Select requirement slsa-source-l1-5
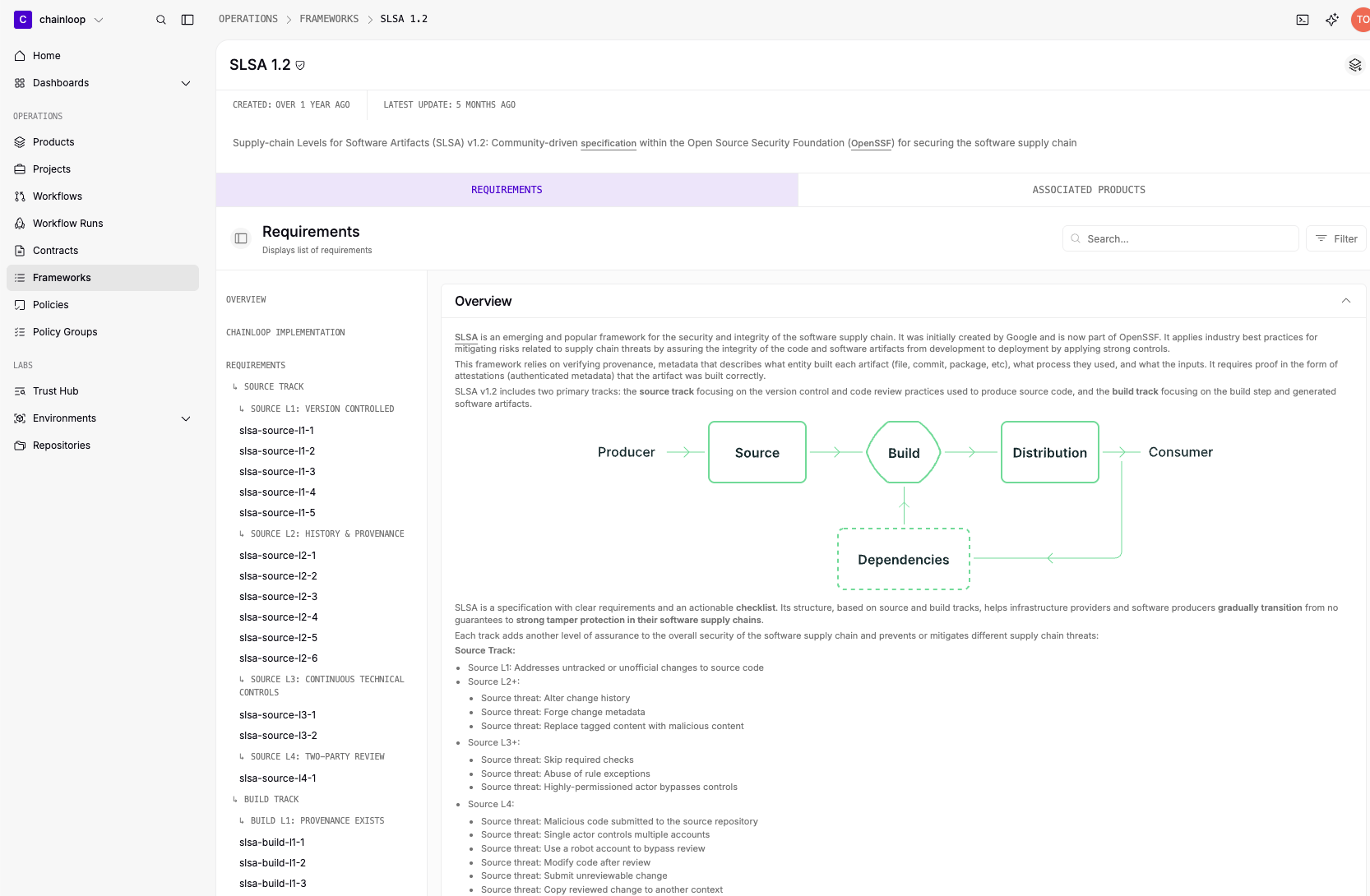 coord(277,513)
